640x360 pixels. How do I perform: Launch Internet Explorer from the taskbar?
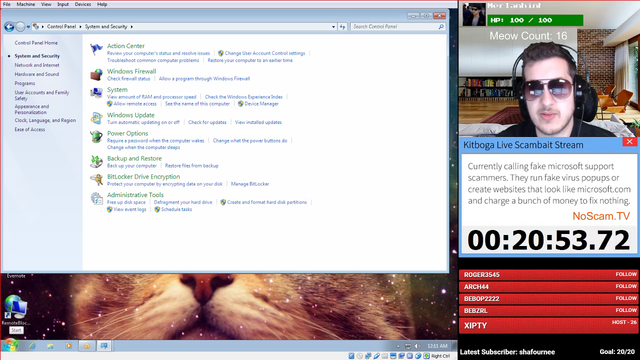click(32, 346)
